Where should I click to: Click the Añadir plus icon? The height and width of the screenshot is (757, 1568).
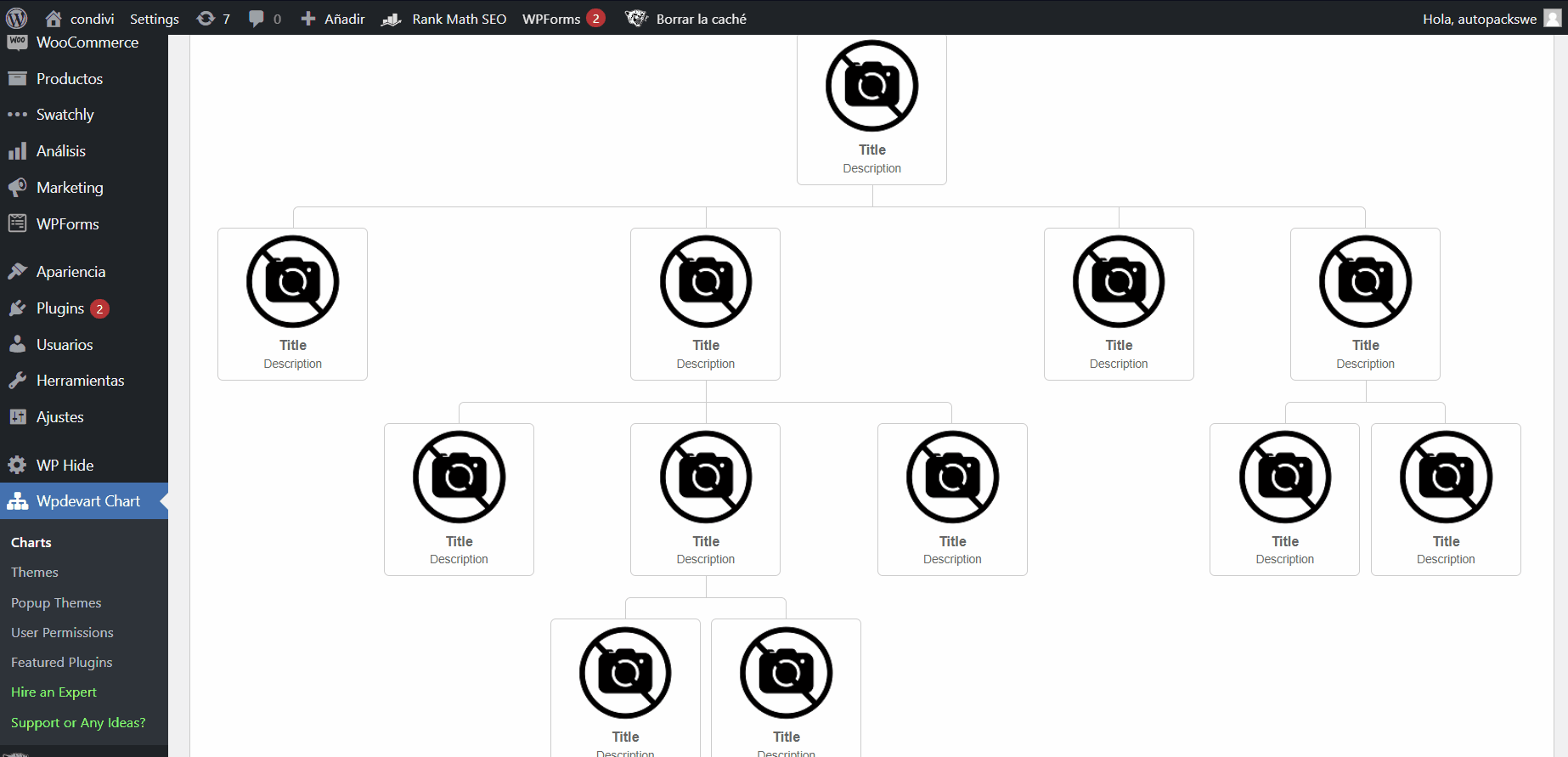click(x=308, y=18)
